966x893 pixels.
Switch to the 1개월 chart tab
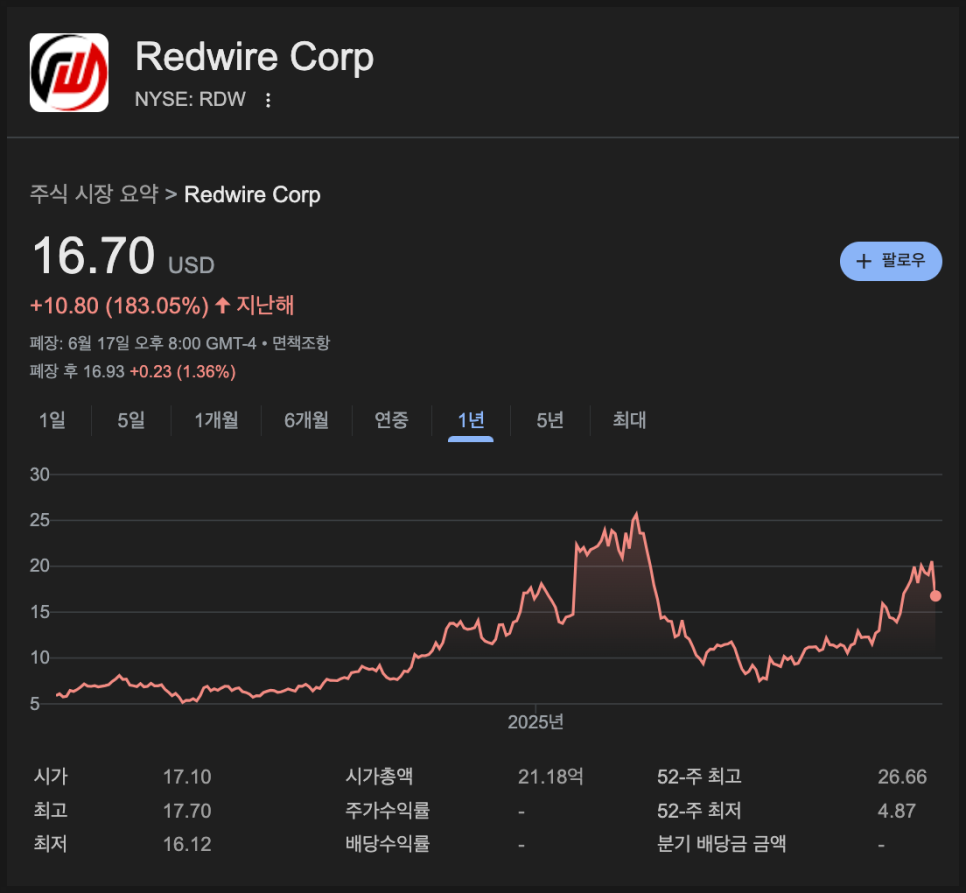(216, 420)
